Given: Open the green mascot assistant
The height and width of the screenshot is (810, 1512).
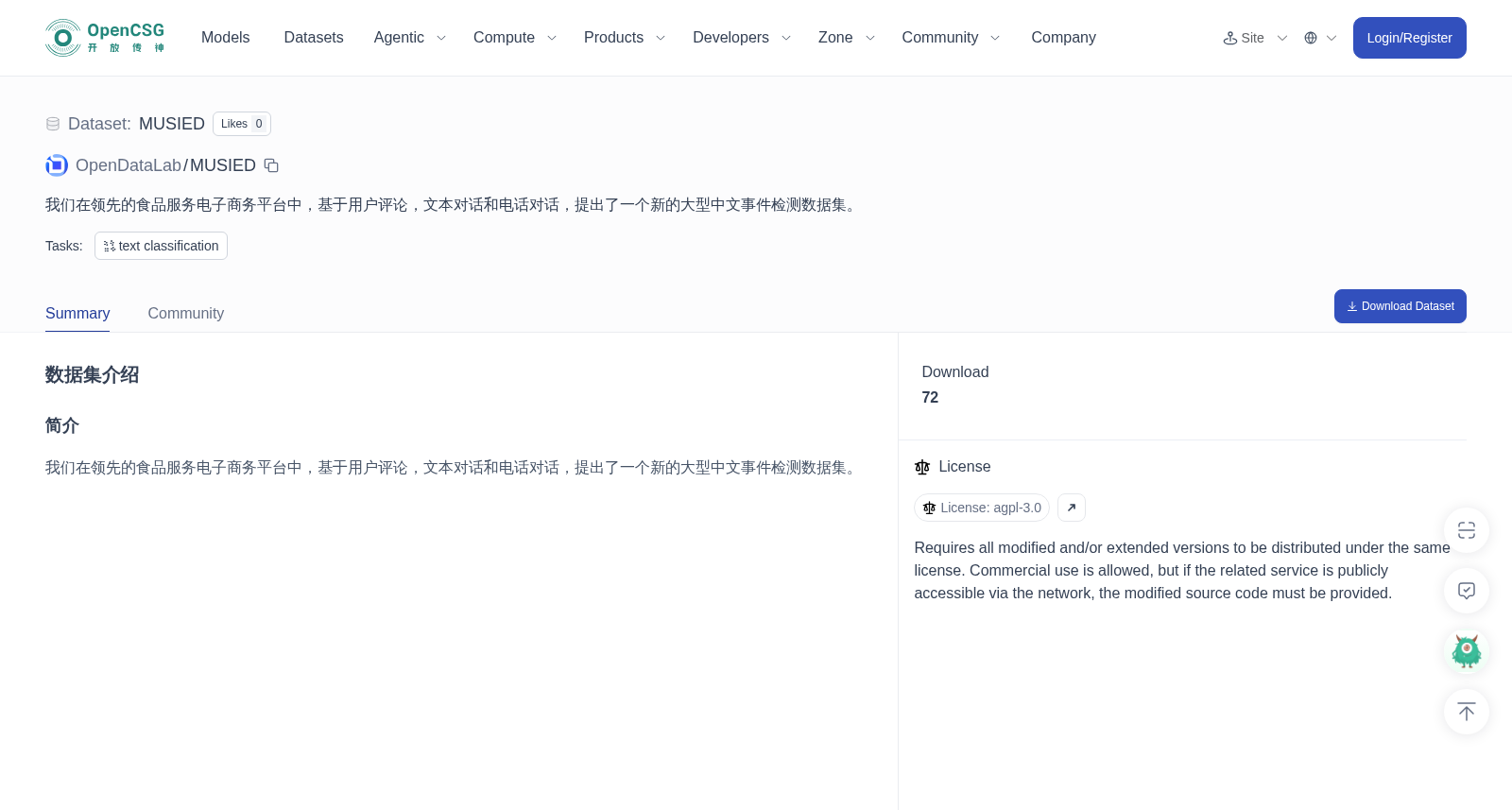Looking at the screenshot, I should pos(1467,651).
